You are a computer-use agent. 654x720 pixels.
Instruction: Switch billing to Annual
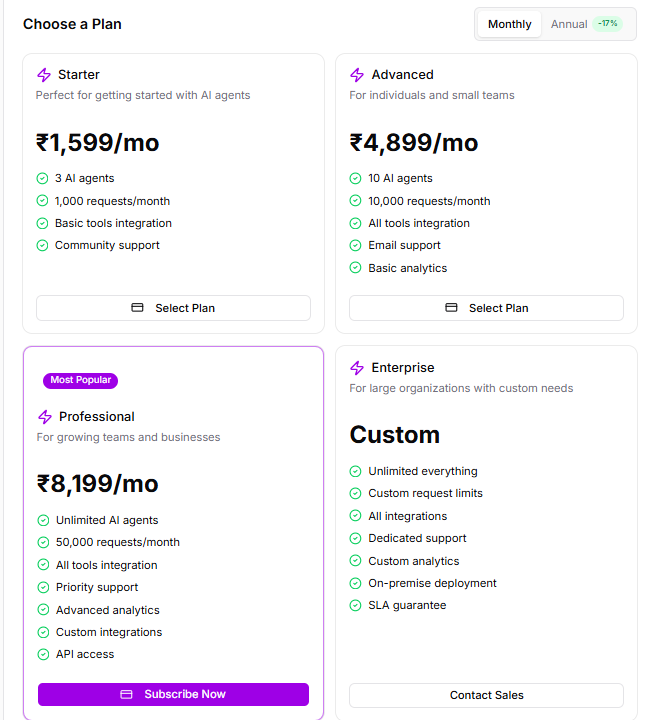[x=569, y=24]
